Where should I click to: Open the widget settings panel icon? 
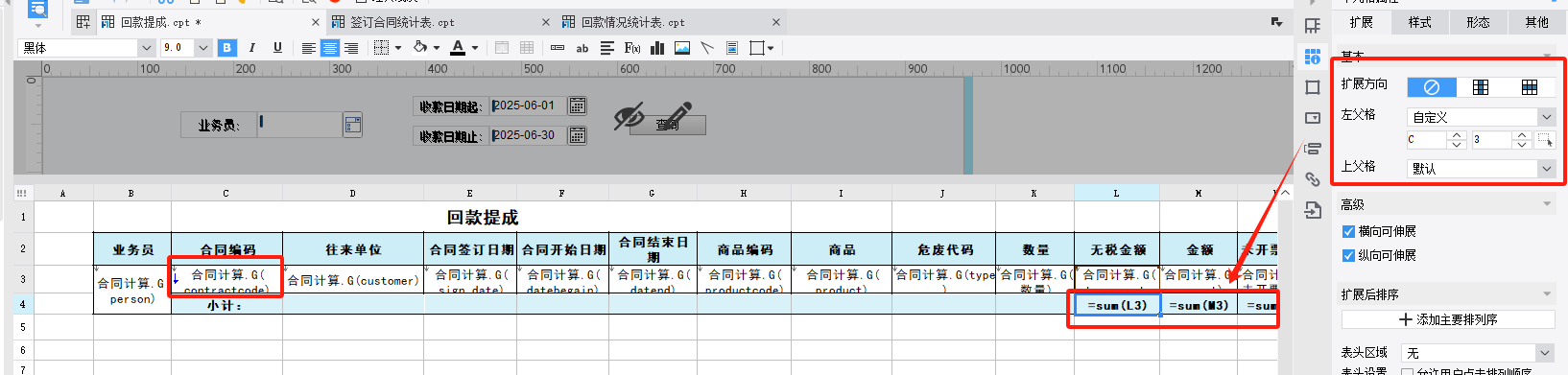1313,118
